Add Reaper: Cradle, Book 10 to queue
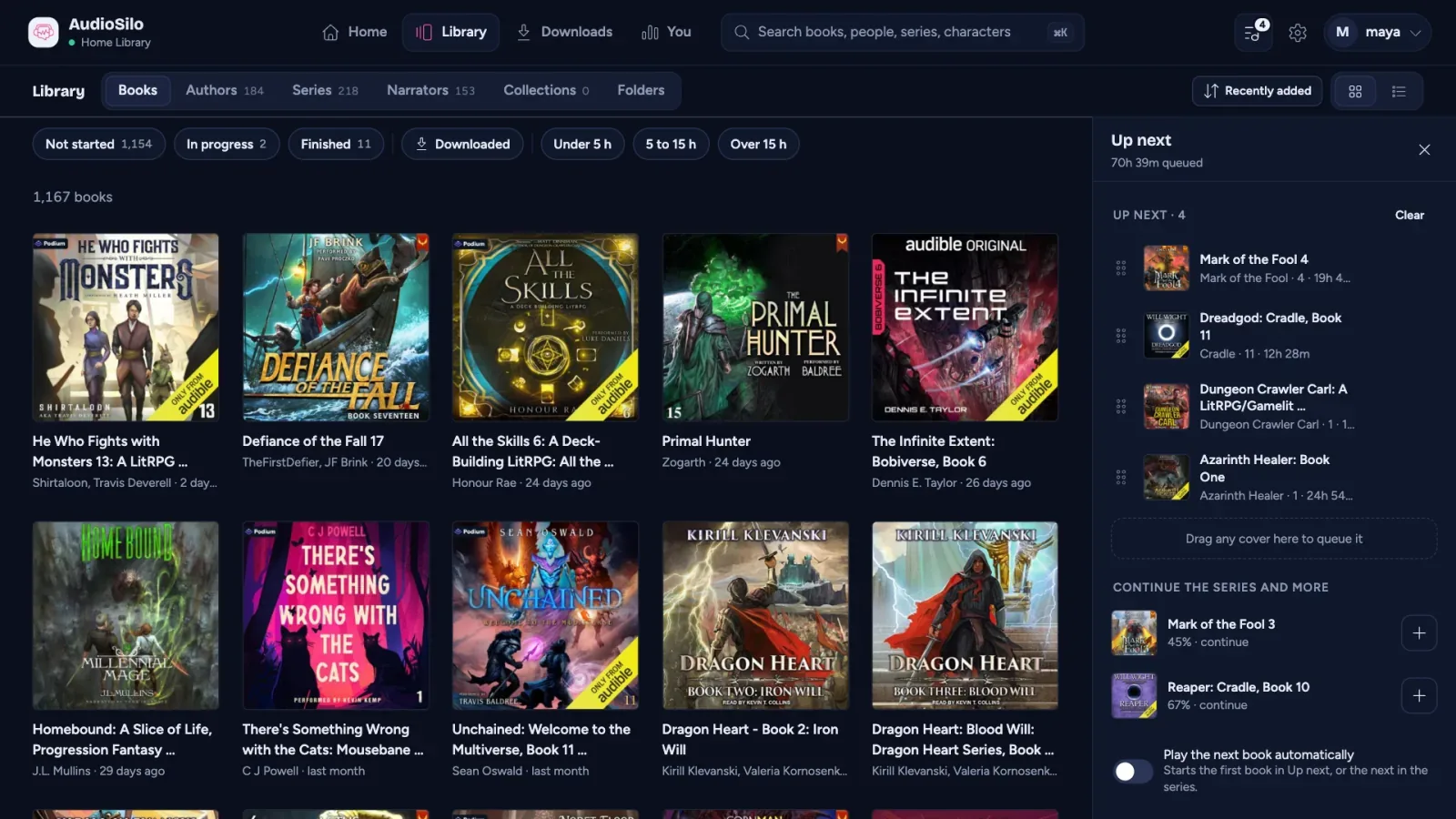Viewport: 1456px width, 819px height. click(1419, 695)
